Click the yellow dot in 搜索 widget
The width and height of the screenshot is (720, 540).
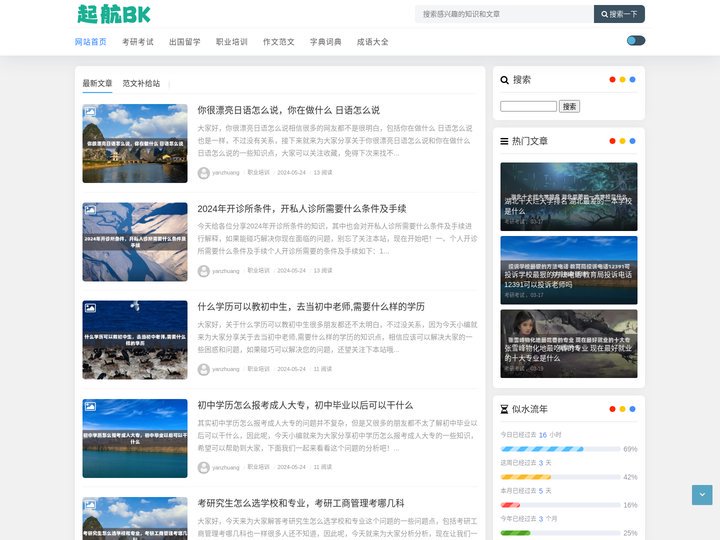[622, 79]
